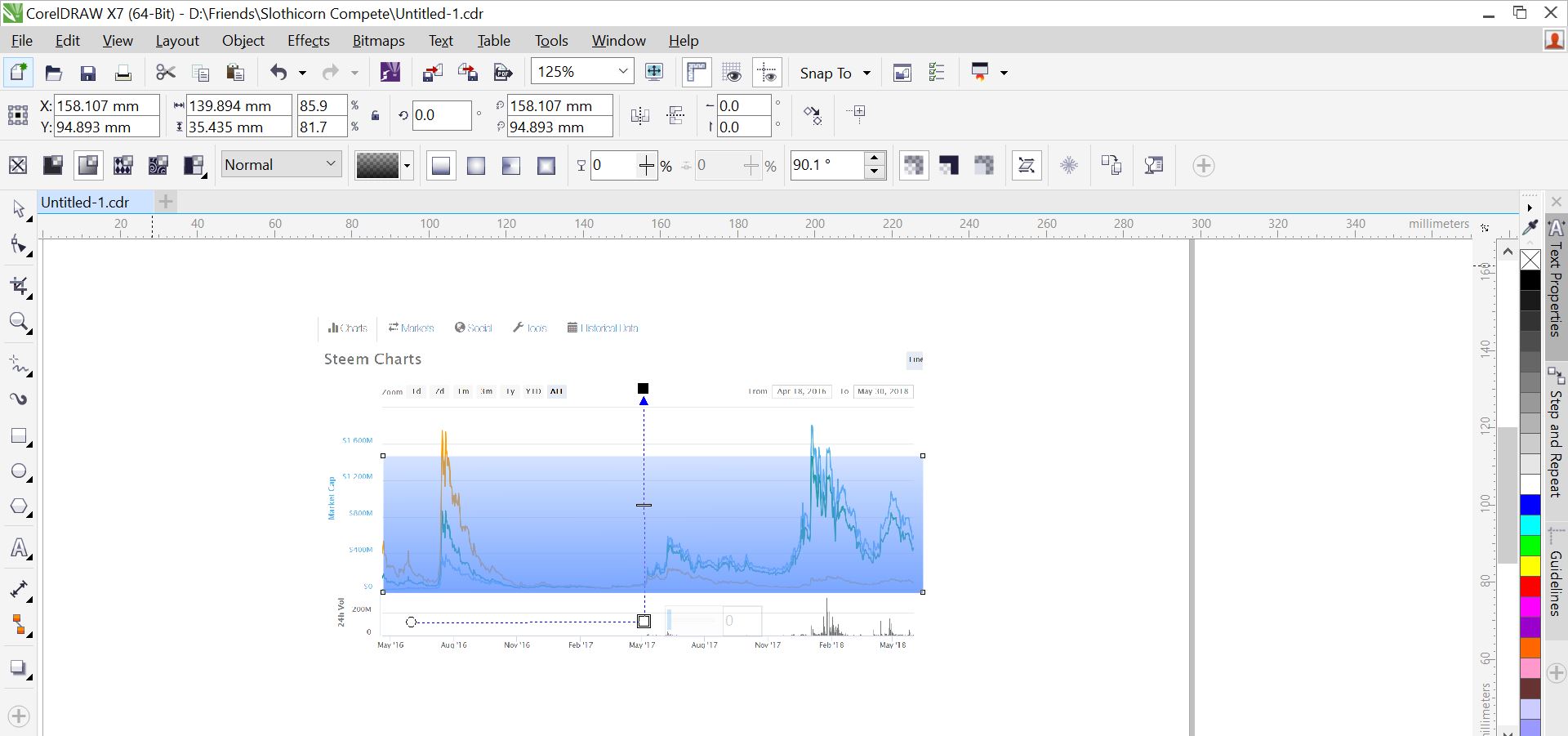Expand the Snap To dropdown
This screenshot has height=736, width=1568.
866,73
